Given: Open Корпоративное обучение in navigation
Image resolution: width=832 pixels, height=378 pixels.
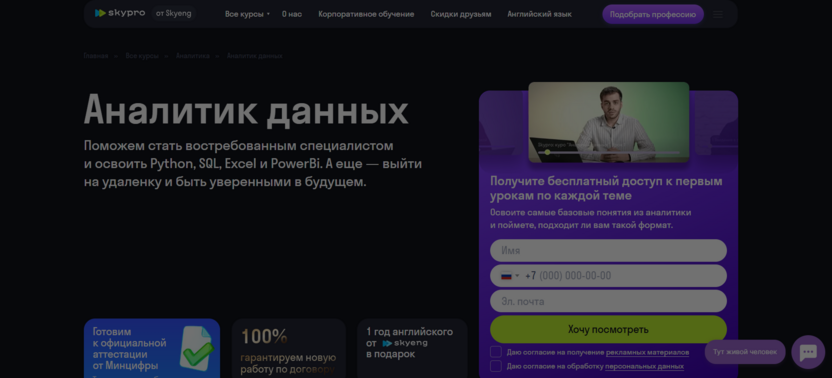Looking at the screenshot, I should pyautogui.click(x=366, y=14).
